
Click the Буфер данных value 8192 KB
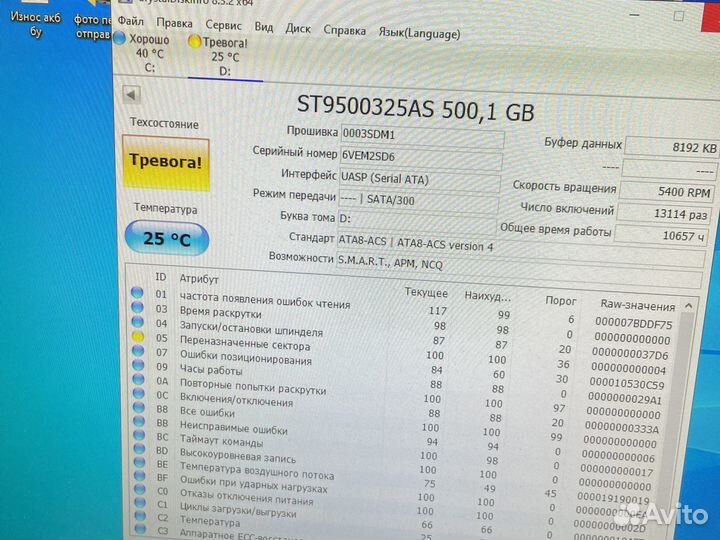click(671, 147)
